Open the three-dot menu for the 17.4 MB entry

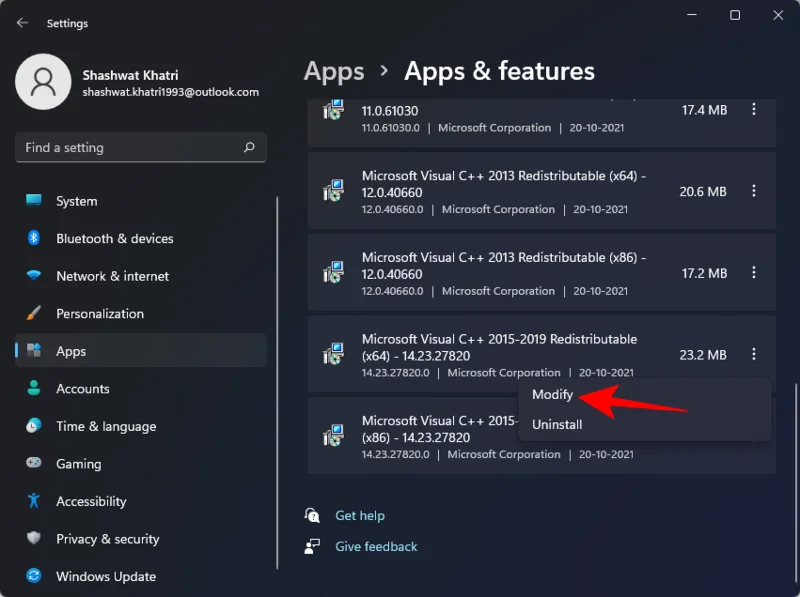point(754,110)
